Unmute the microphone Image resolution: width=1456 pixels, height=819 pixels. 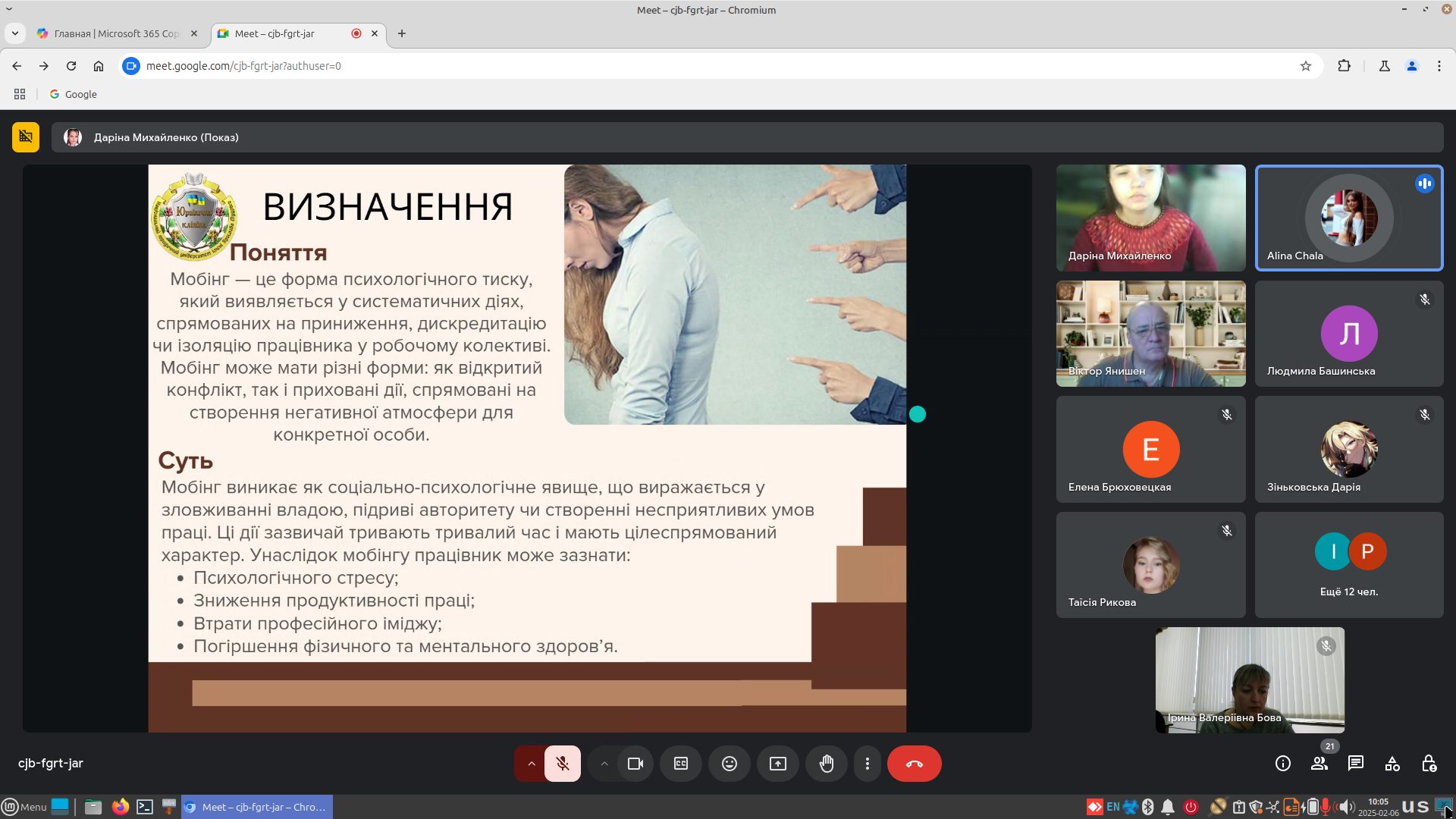tap(563, 764)
